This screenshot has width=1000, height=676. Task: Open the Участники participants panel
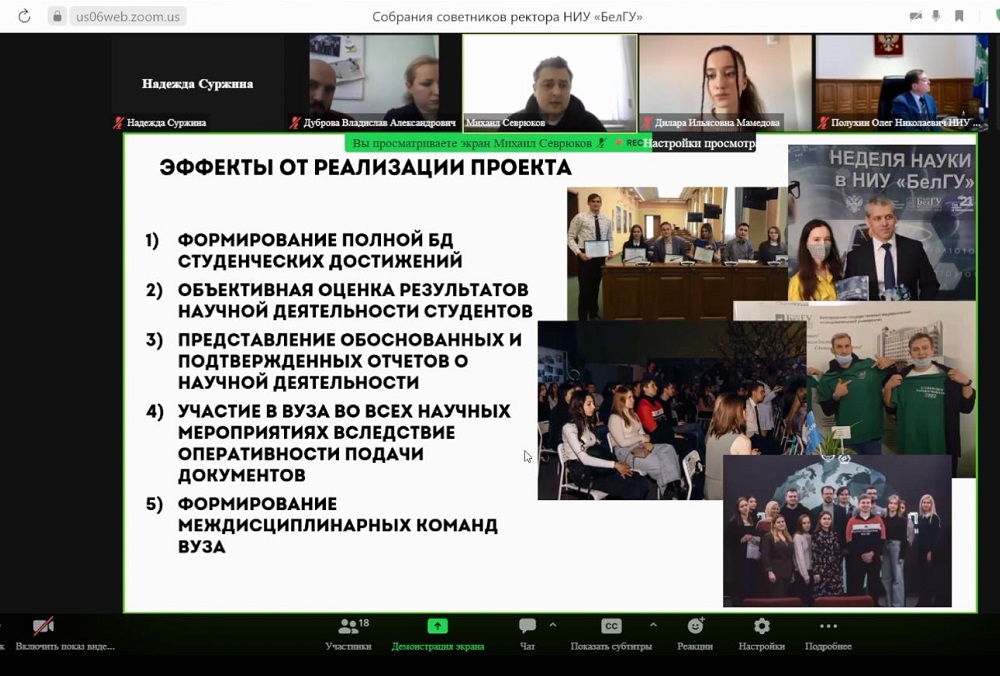pos(348,627)
